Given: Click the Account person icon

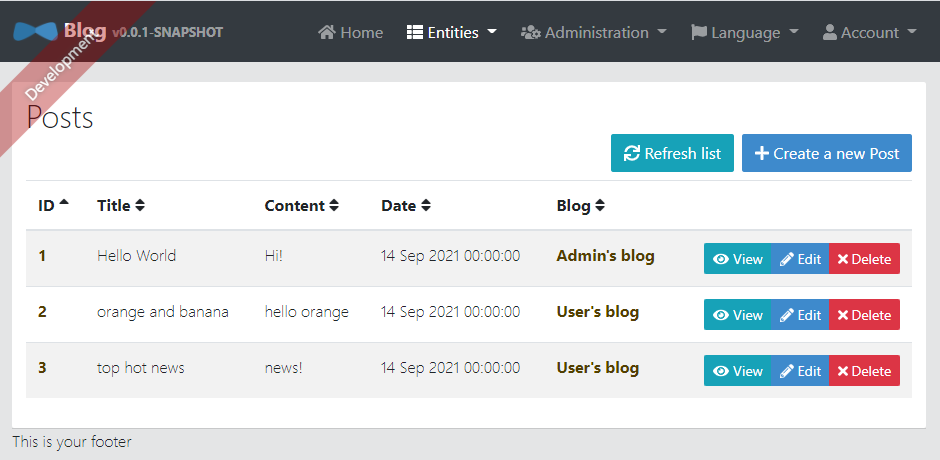Looking at the screenshot, I should [x=830, y=32].
